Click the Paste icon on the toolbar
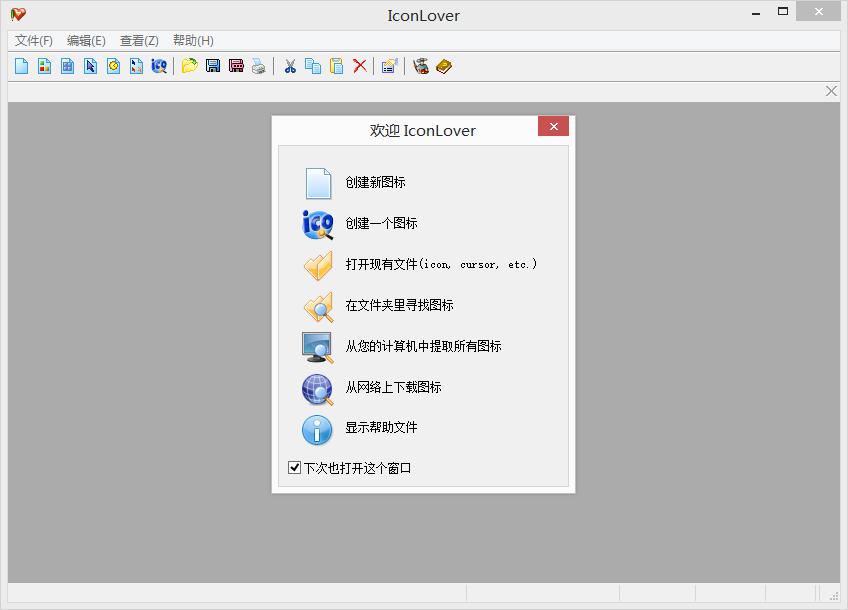This screenshot has height=610, width=848. [336, 66]
